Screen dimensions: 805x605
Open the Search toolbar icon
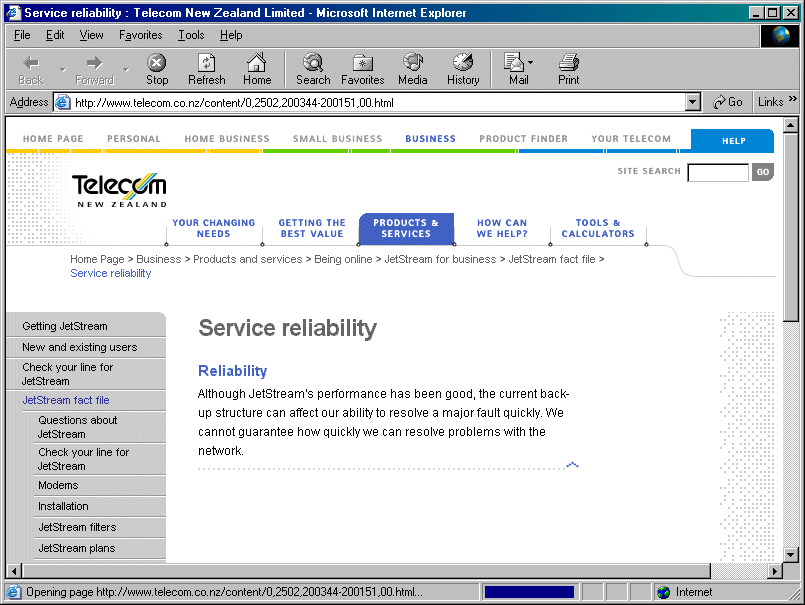pos(312,69)
